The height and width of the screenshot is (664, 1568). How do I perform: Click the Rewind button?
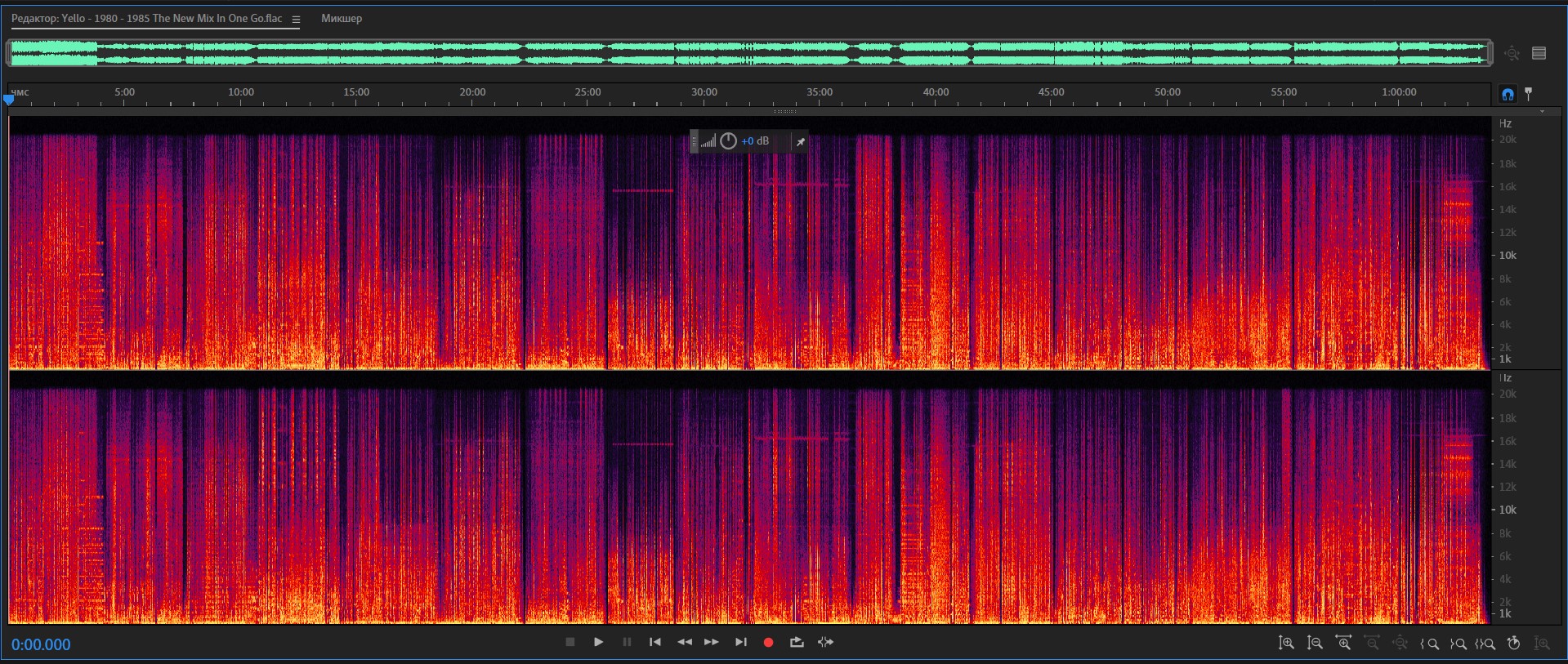(x=685, y=643)
